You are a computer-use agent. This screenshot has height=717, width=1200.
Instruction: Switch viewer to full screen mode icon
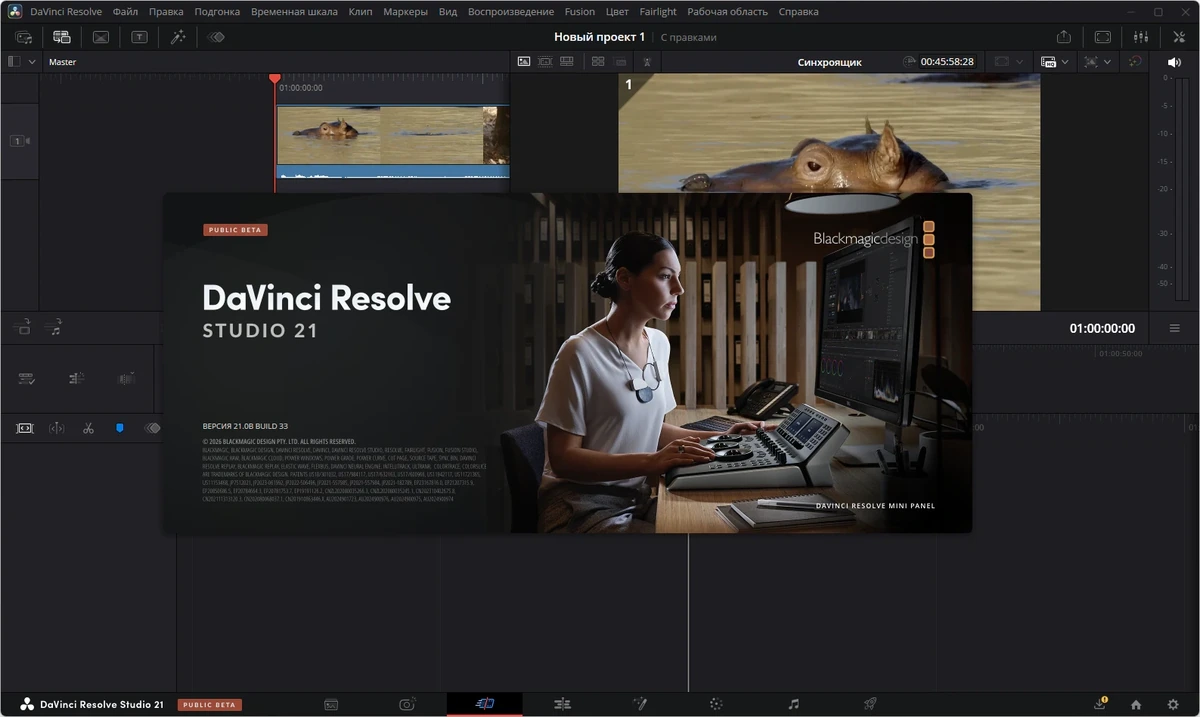pyautogui.click(x=1102, y=37)
